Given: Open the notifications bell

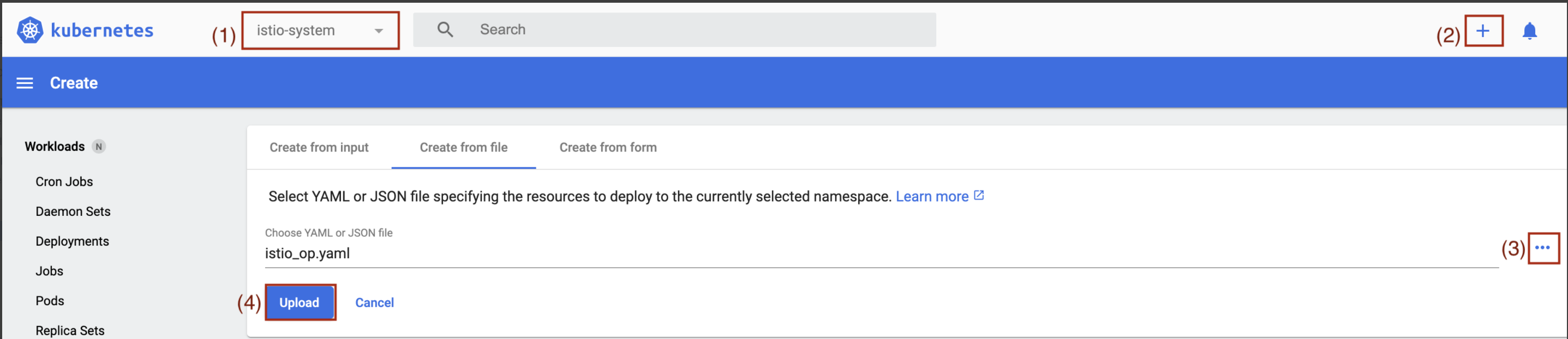Looking at the screenshot, I should (x=1529, y=31).
